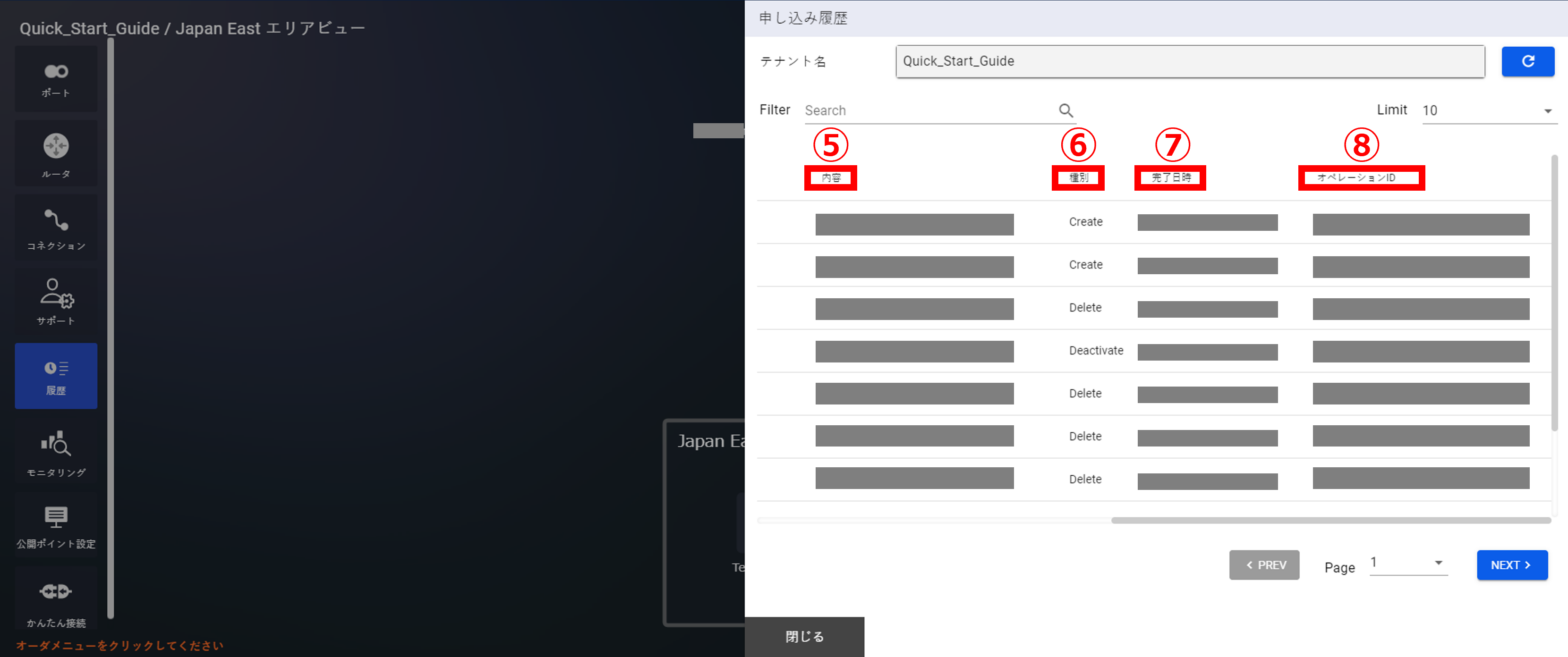Click the かんたん接続 (Easy Connect) icon
The image size is (1568, 657).
pos(56,598)
